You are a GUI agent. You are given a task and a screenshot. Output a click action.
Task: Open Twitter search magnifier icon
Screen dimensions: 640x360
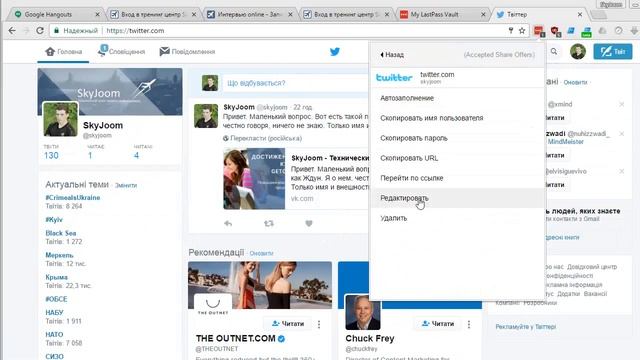tap(554, 51)
